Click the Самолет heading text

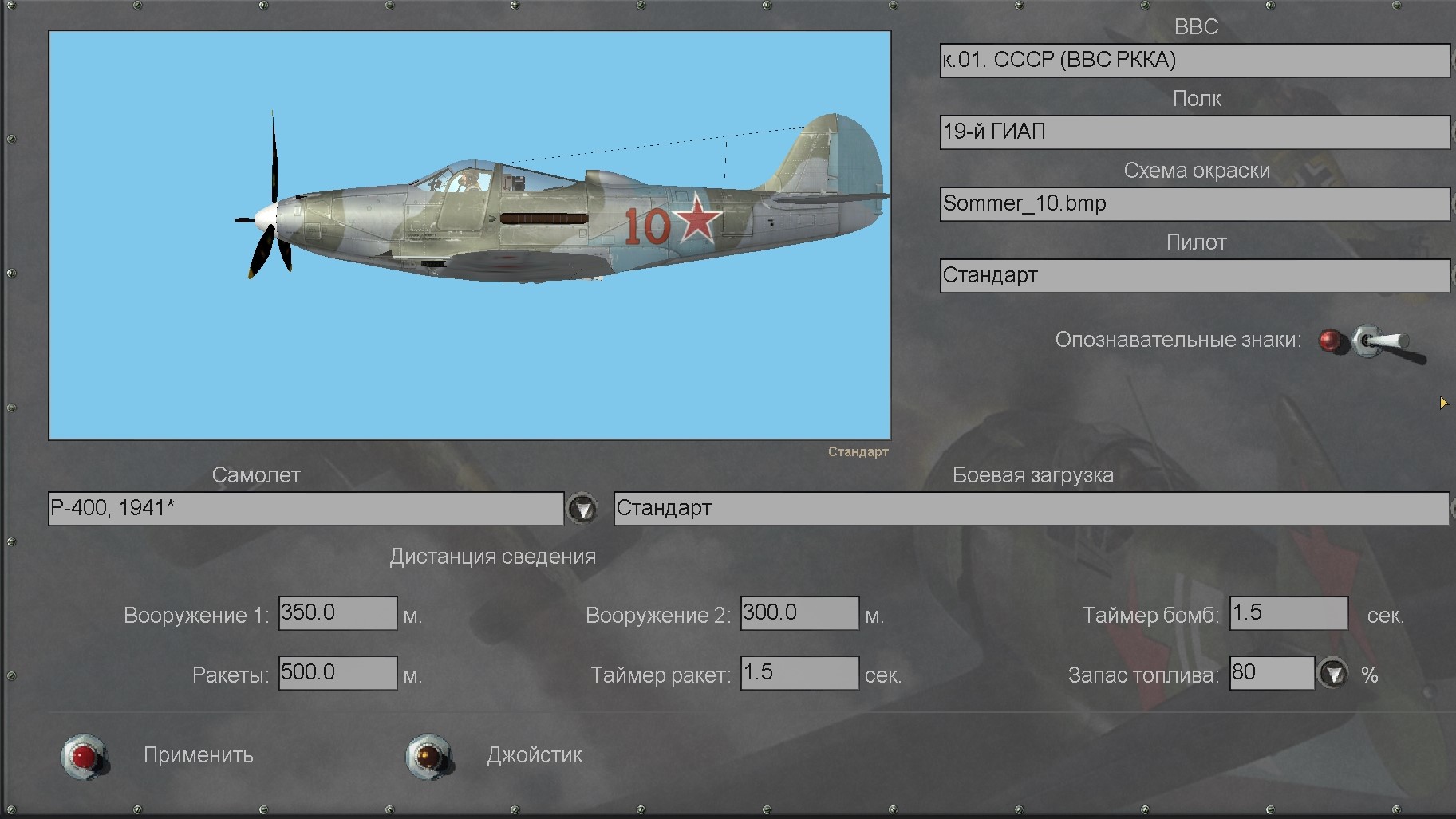click(256, 475)
